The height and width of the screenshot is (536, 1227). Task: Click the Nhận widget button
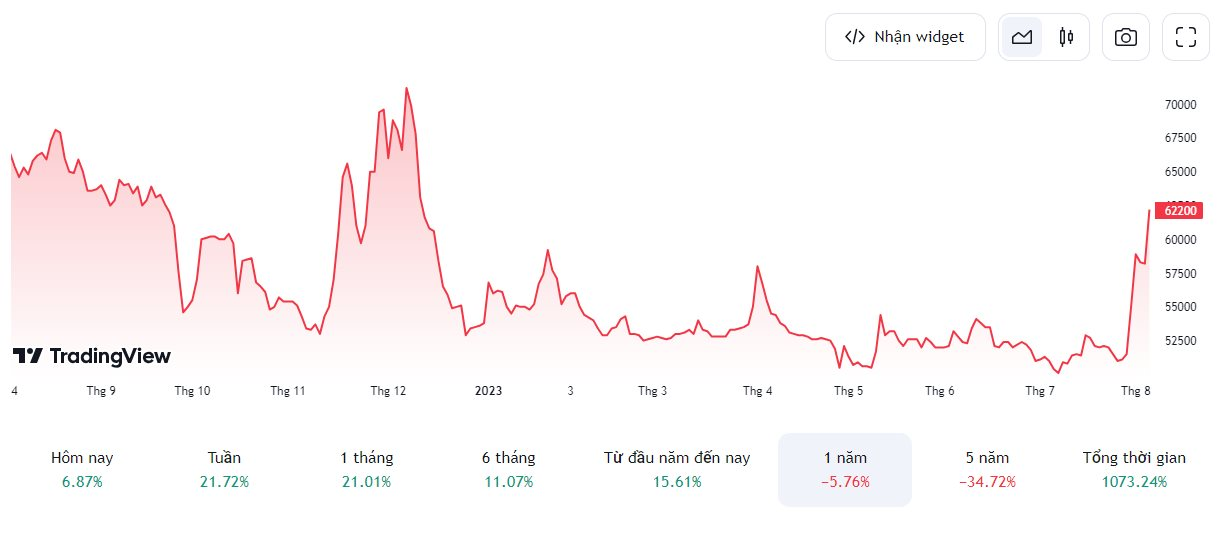[905, 37]
